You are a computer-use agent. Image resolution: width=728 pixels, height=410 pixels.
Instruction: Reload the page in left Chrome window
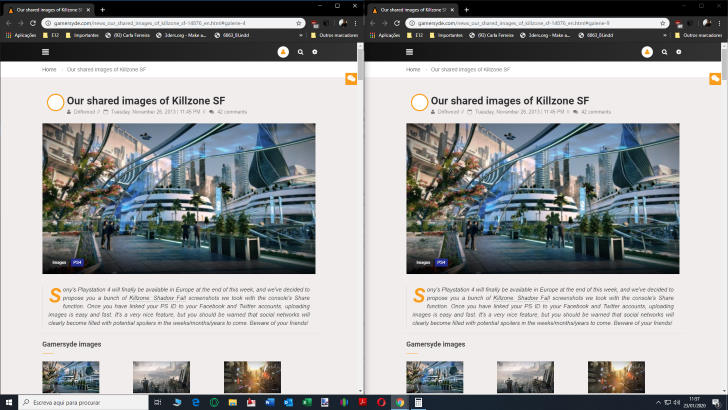(x=32, y=23)
